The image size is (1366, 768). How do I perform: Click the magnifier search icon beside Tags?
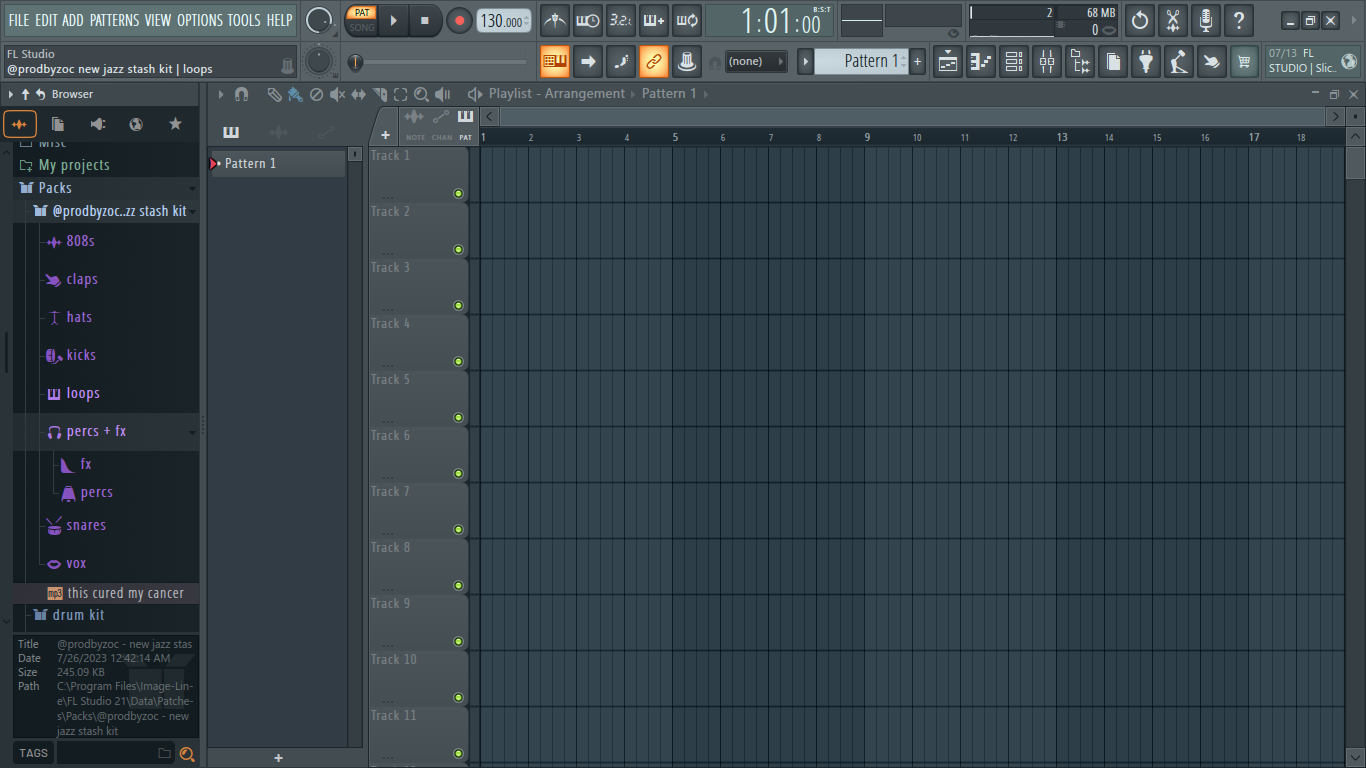187,754
